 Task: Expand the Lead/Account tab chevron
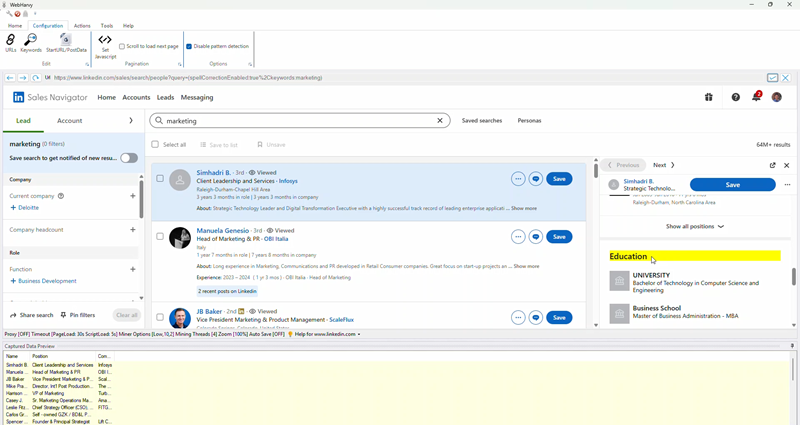click(131, 121)
